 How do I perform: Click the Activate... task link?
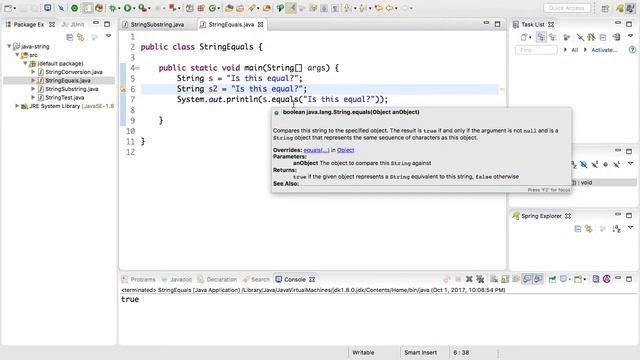click(x=604, y=50)
